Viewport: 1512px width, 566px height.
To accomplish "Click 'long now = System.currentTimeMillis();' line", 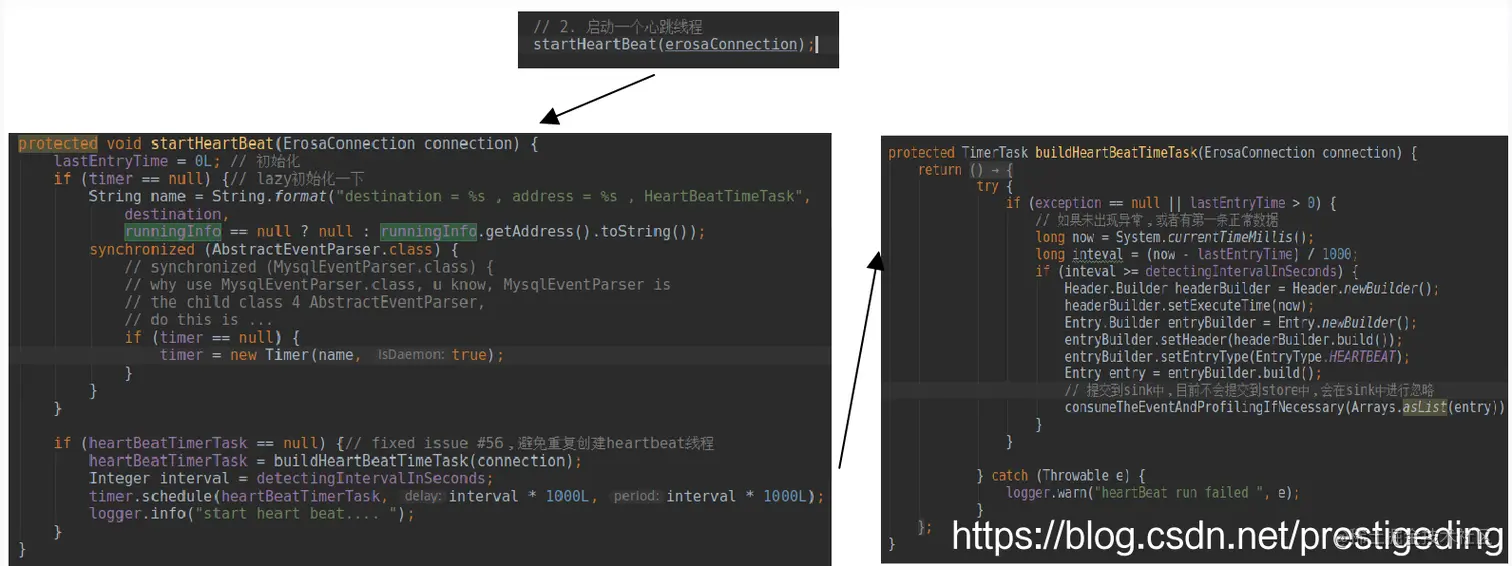I will click(x=1175, y=237).
